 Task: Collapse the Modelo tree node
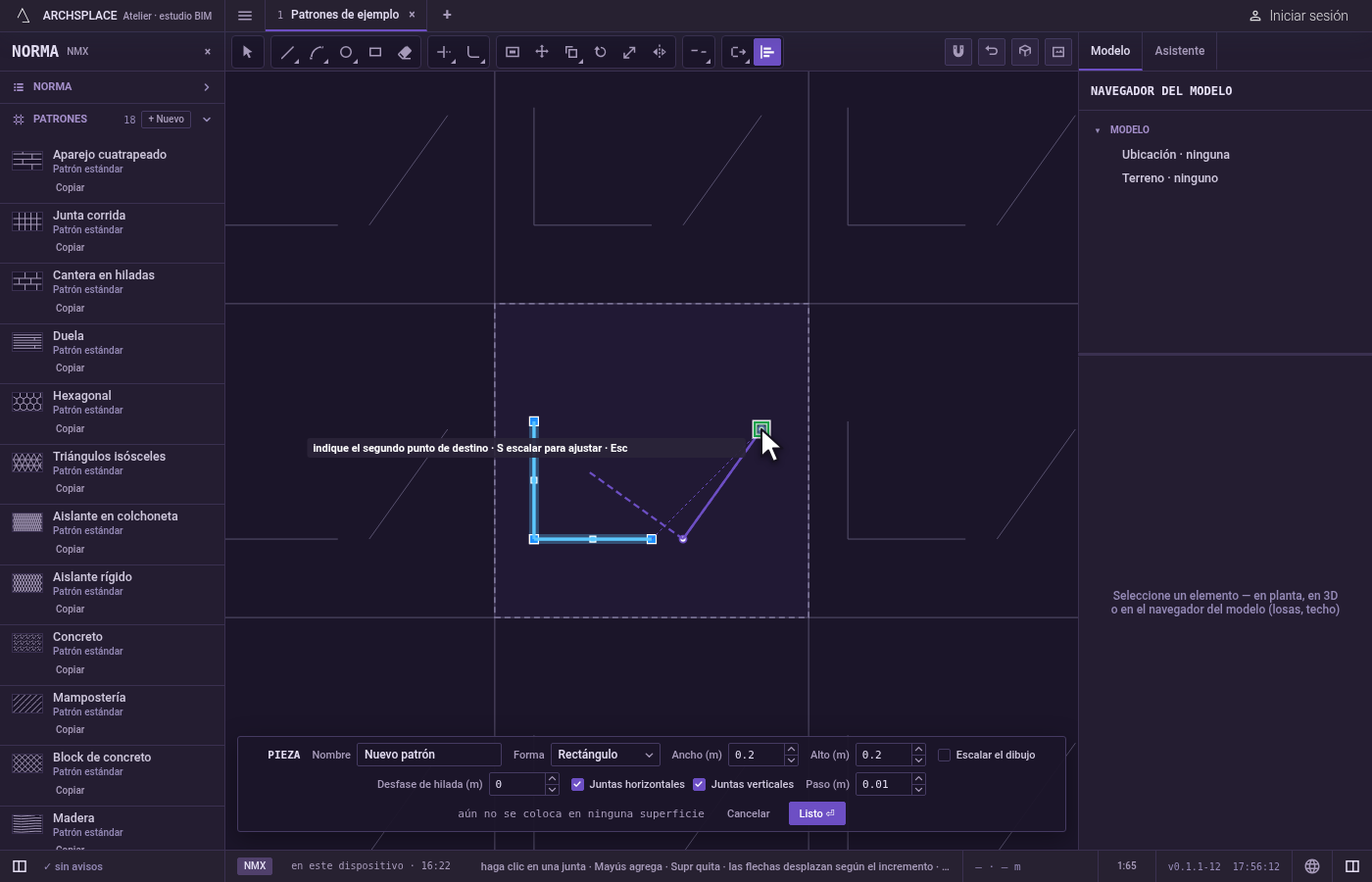click(1098, 130)
